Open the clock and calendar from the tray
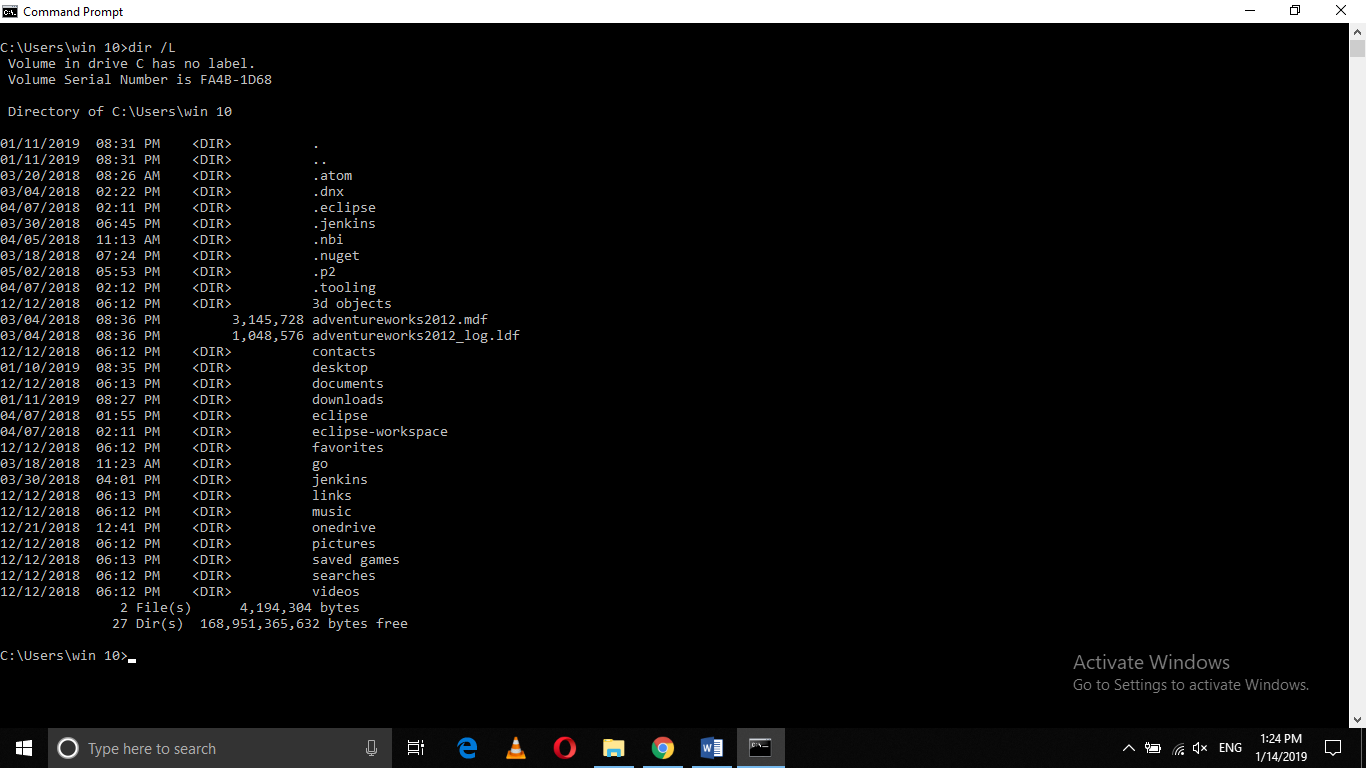1366x768 pixels. pyautogui.click(x=1281, y=748)
